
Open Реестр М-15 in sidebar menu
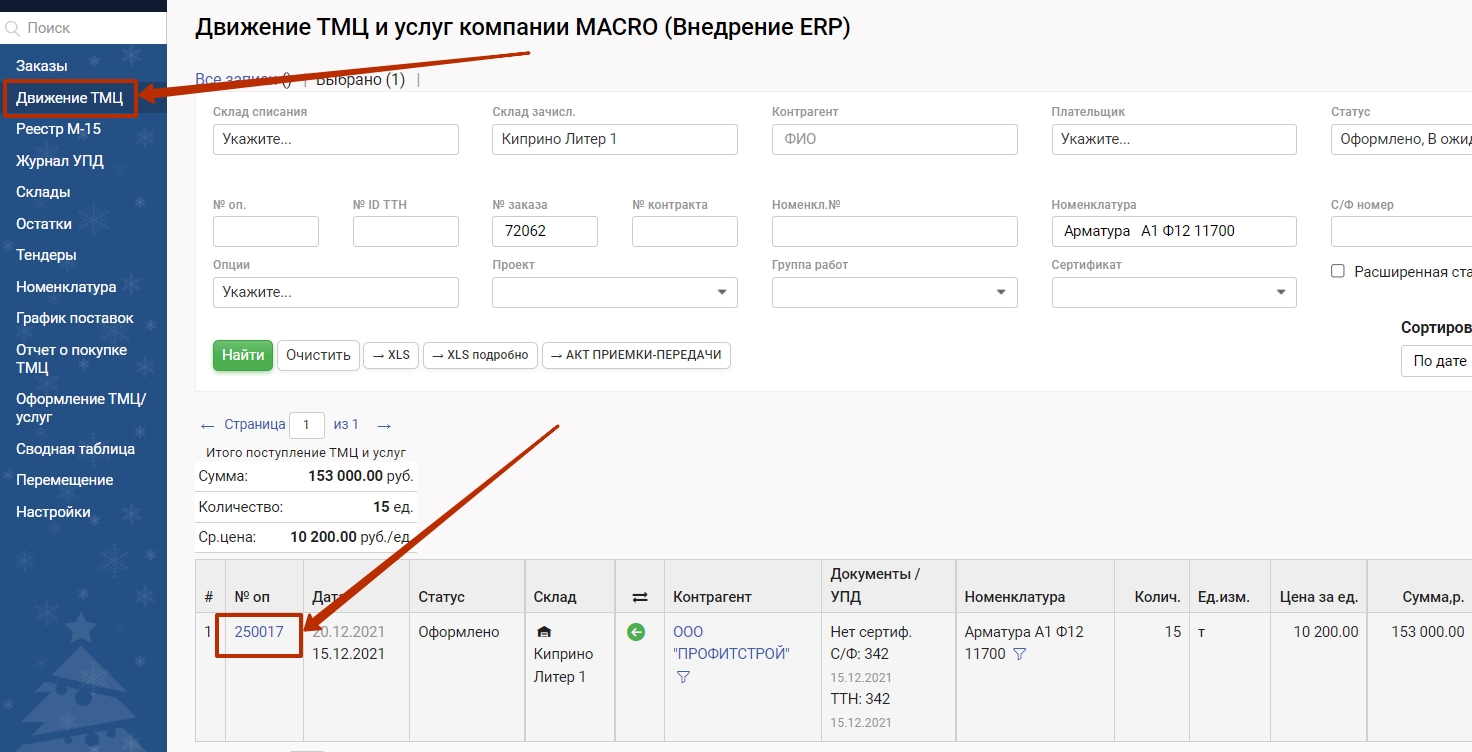tap(58, 129)
